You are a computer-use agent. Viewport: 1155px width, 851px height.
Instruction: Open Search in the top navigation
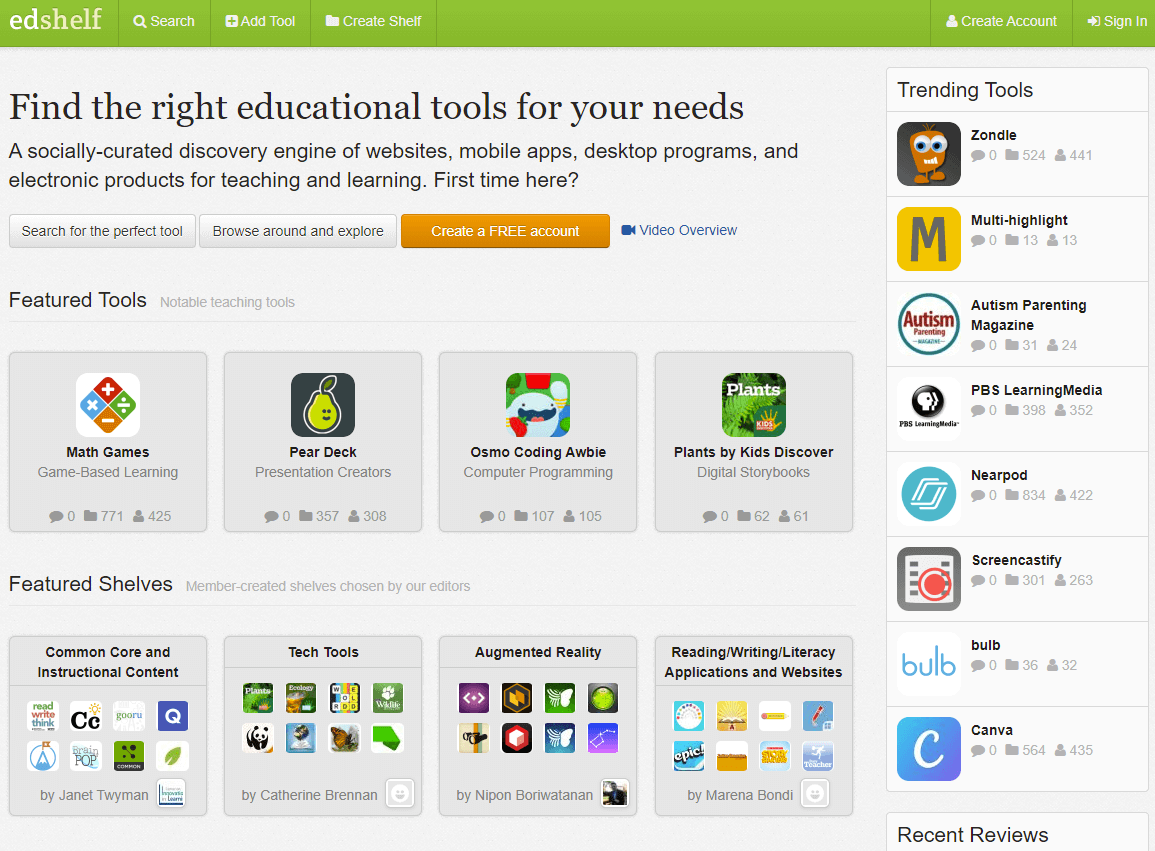pos(164,22)
